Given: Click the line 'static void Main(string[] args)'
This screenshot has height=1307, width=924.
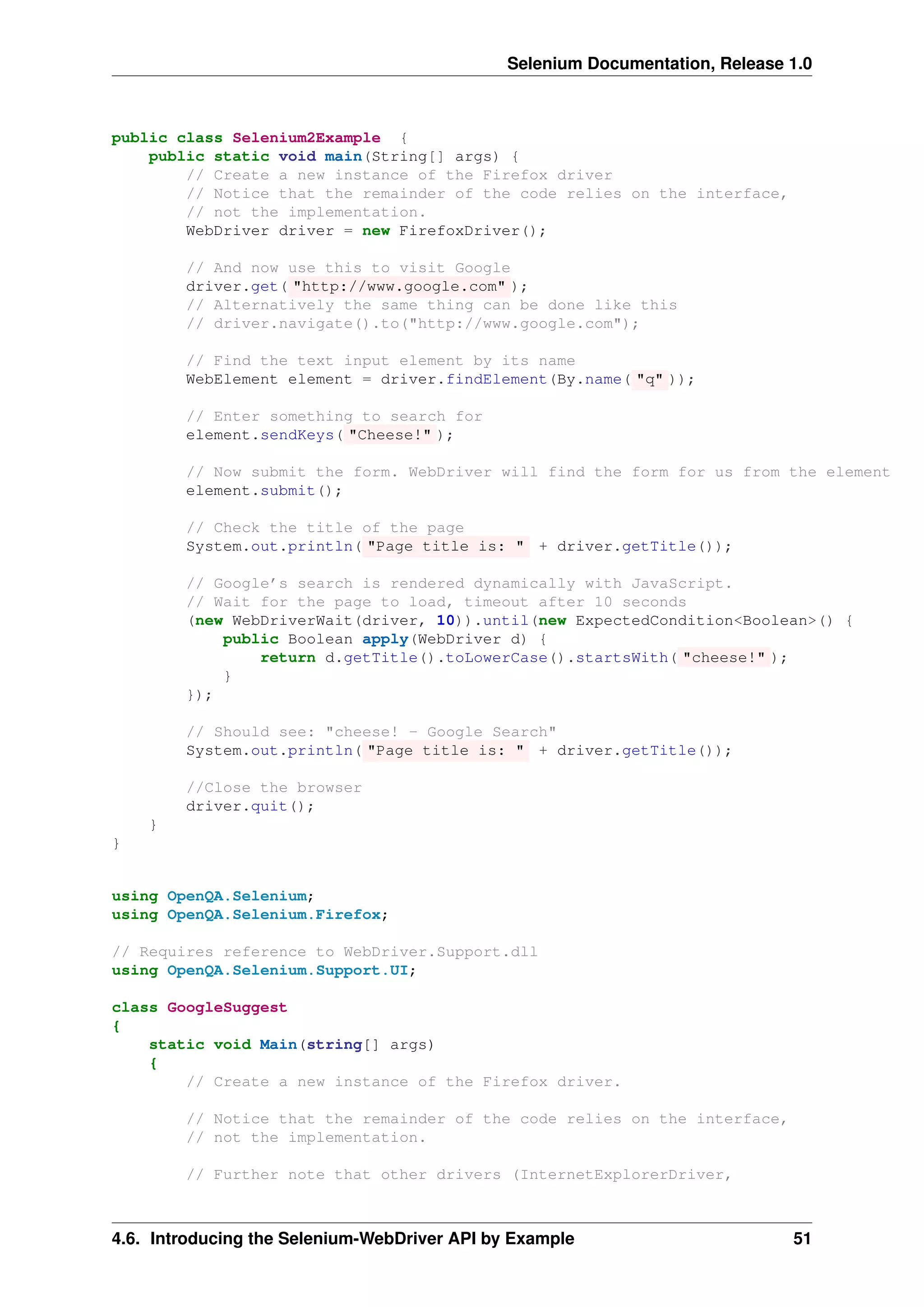Looking at the screenshot, I should click(291, 1045).
